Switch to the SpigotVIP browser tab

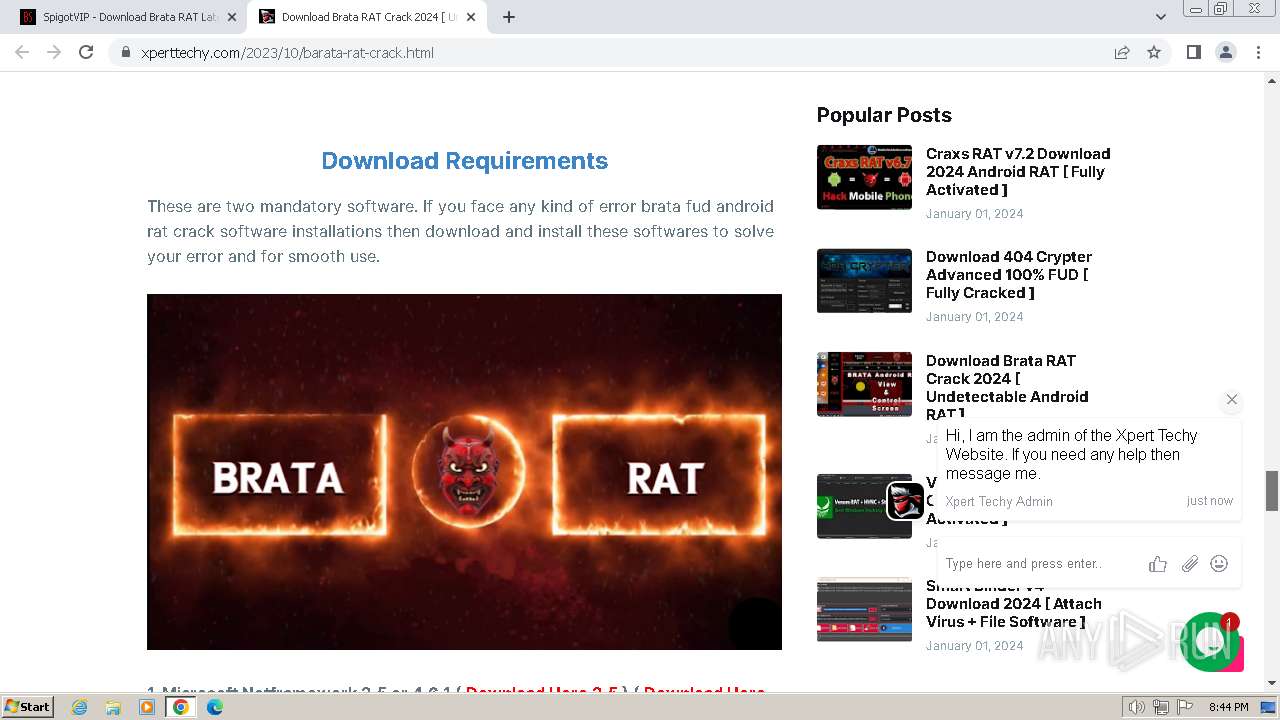(x=129, y=17)
